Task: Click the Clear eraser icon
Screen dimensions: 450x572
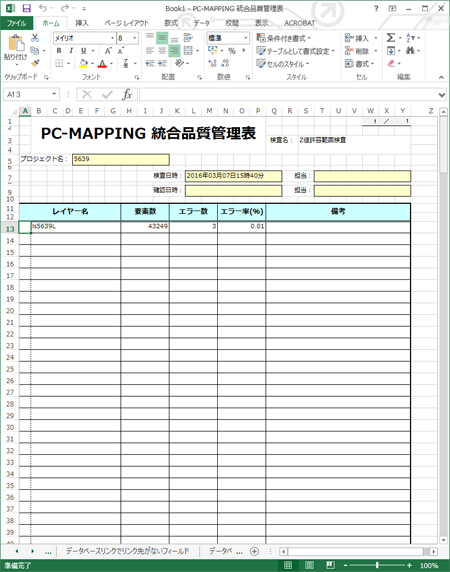Action: (391, 63)
